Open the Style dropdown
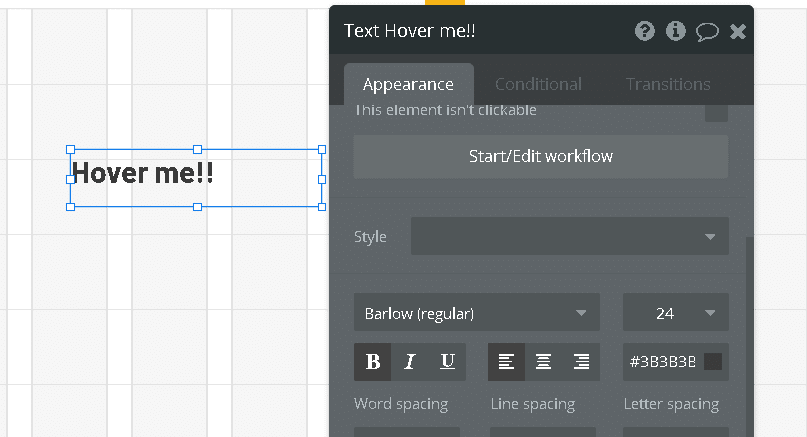 pyautogui.click(x=569, y=237)
